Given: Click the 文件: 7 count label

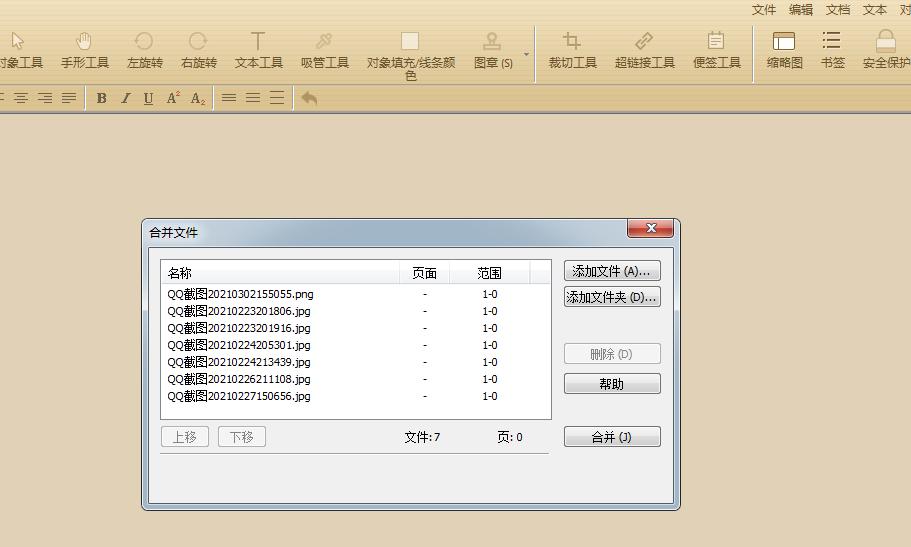Looking at the screenshot, I should point(422,437).
